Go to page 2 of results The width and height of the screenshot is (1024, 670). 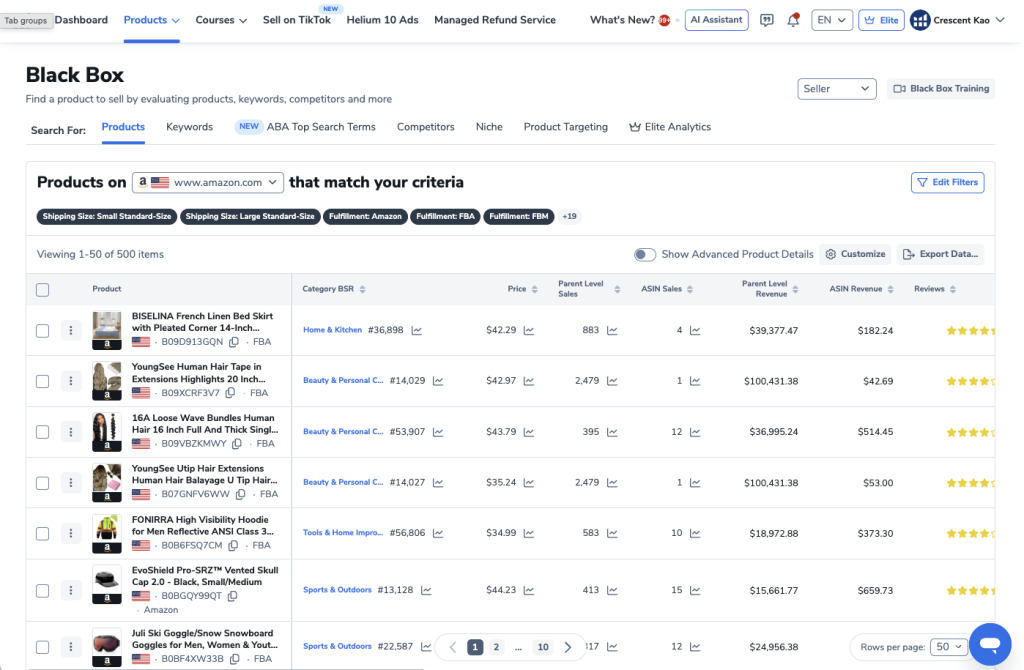point(496,647)
